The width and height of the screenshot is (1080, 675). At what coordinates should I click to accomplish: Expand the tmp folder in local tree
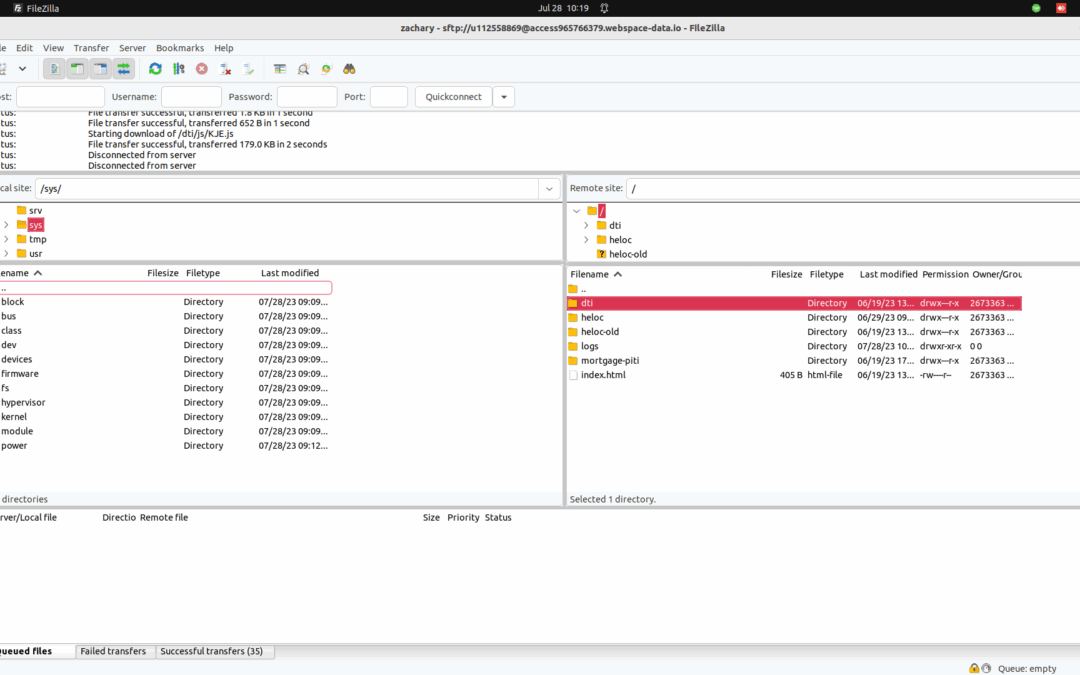pos(6,240)
